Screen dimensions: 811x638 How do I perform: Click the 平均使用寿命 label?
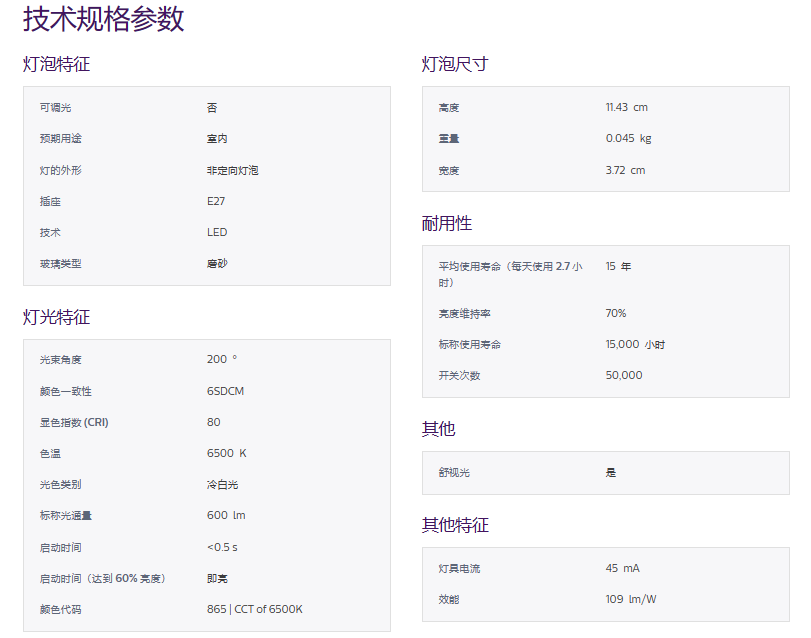[510, 274]
